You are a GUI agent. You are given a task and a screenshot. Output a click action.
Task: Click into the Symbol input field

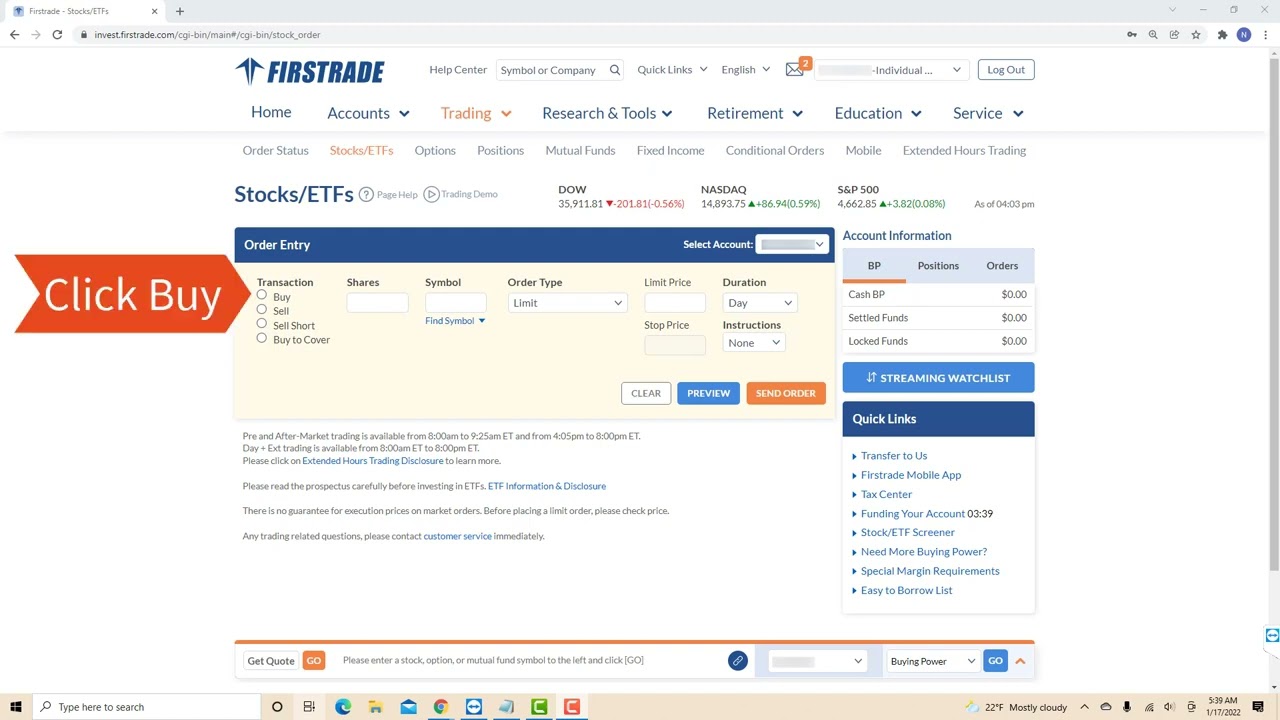click(x=456, y=302)
